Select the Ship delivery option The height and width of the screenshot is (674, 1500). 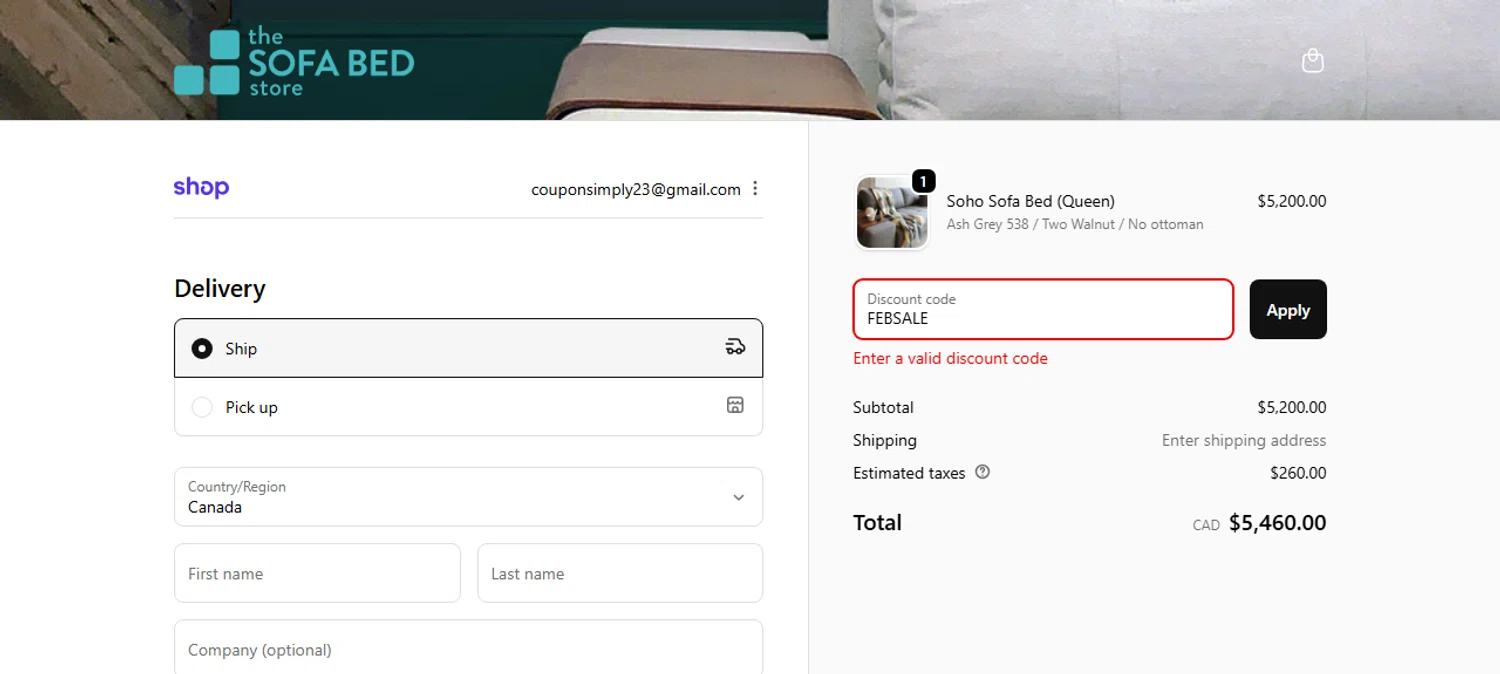click(x=468, y=348)
